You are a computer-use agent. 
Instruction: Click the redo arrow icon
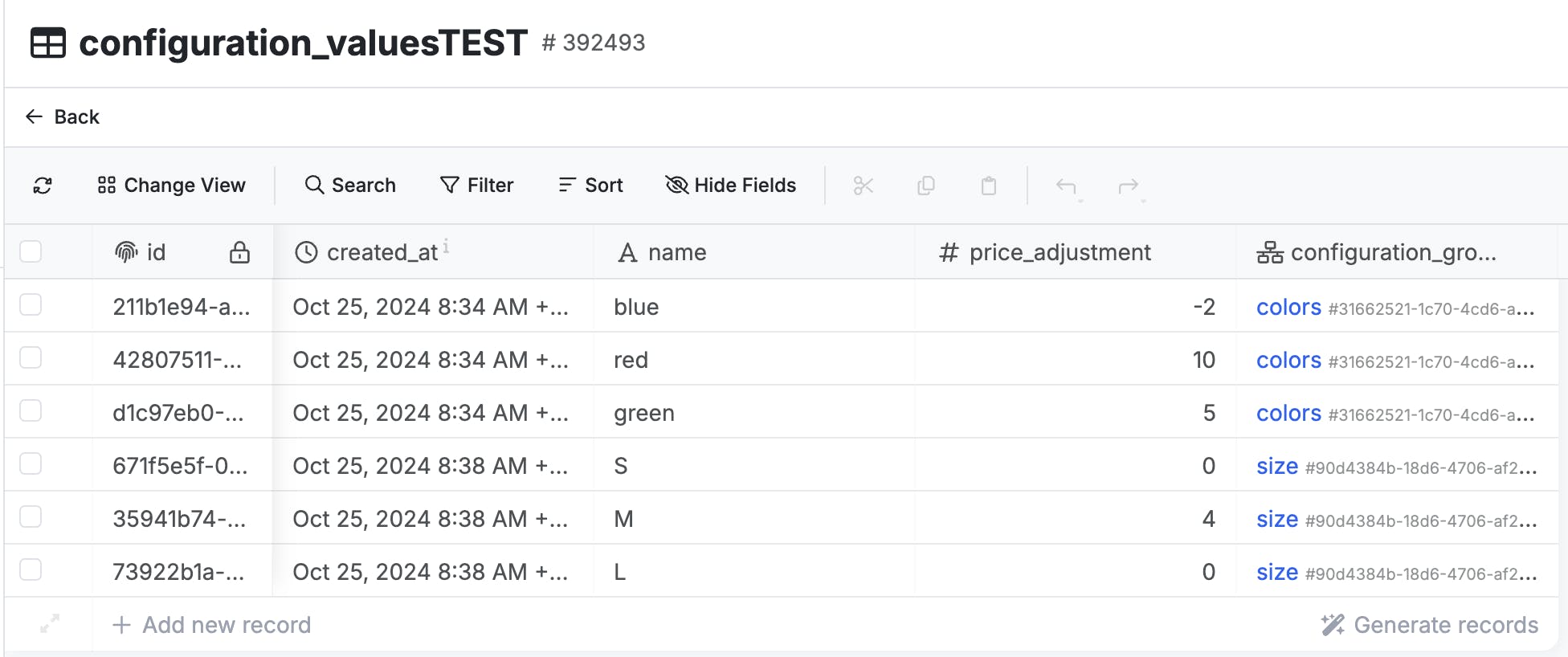click(1129, 186)
